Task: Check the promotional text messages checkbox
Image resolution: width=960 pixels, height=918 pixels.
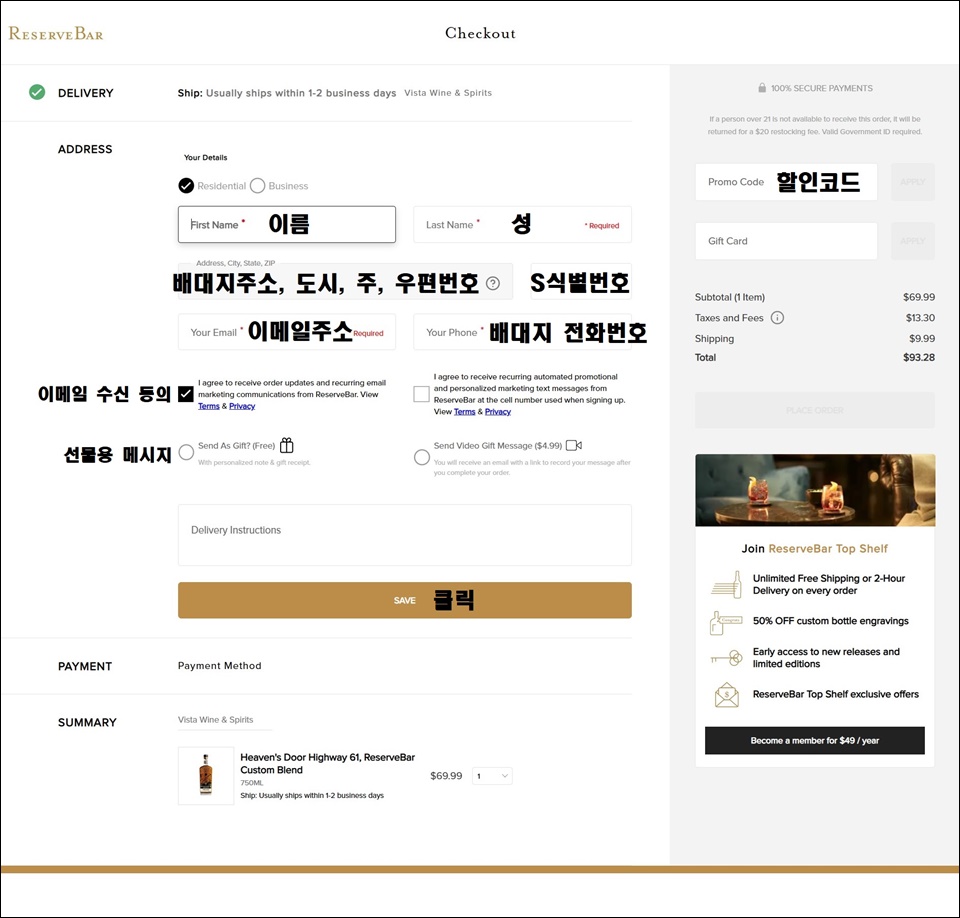Action: pyautogui.click(x=421, y=394)
